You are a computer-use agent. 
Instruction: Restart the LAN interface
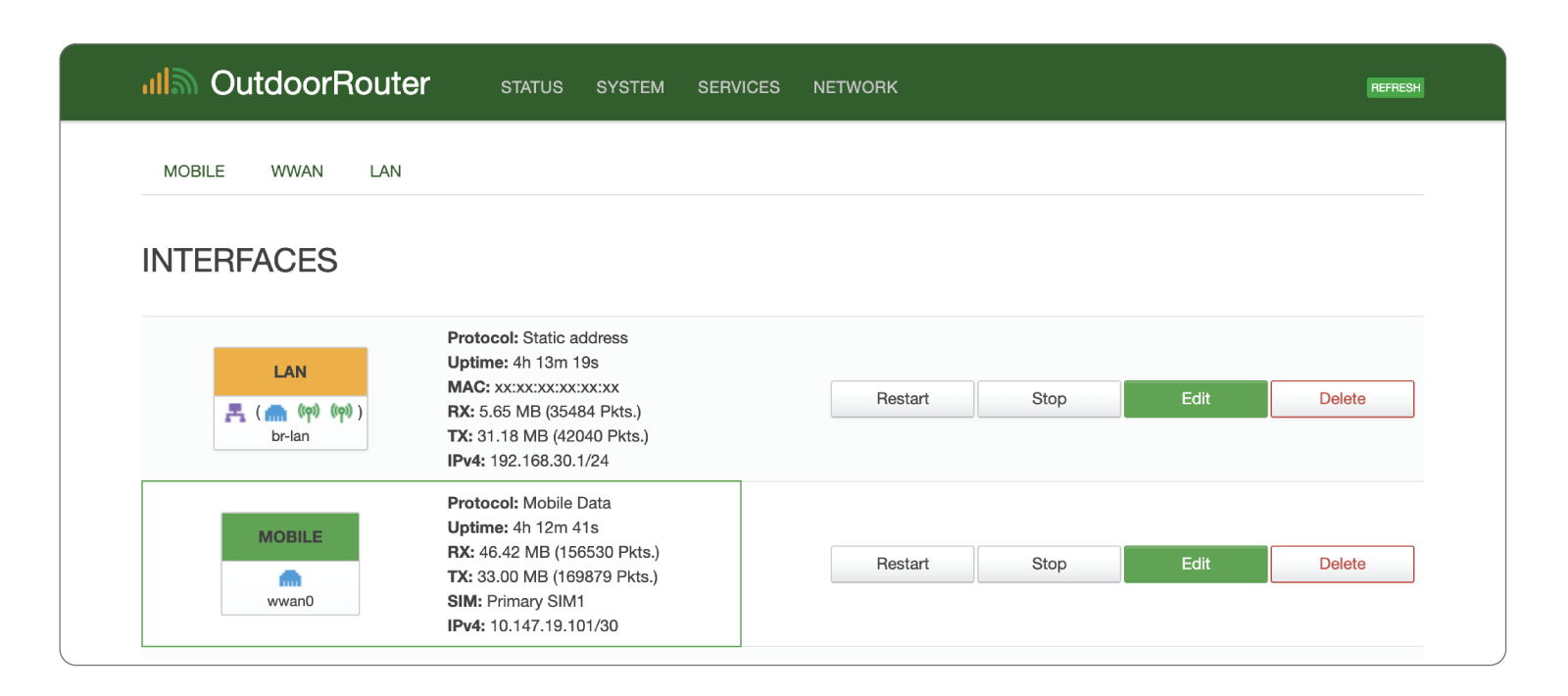pos(903,399)
